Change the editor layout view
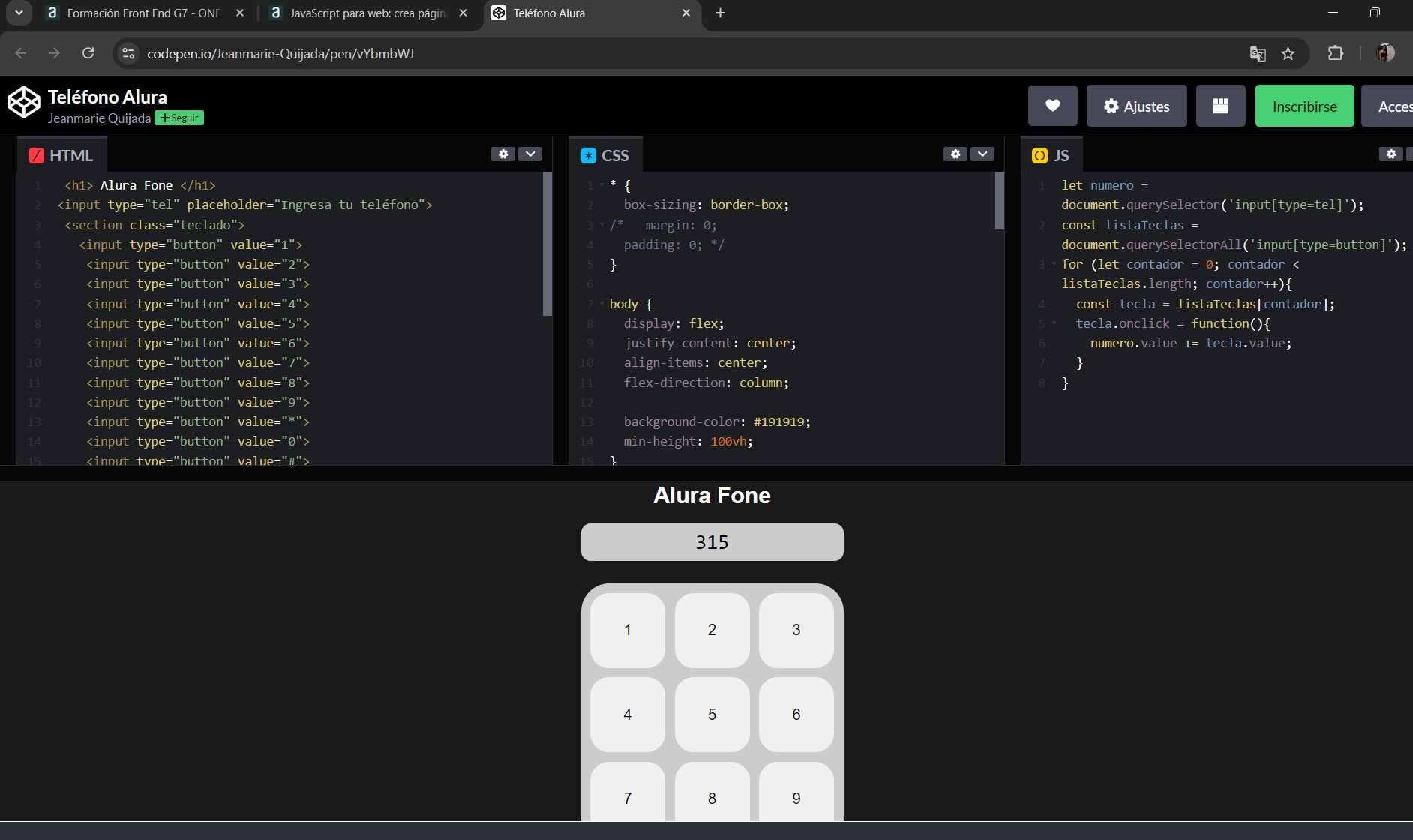 1220,106
